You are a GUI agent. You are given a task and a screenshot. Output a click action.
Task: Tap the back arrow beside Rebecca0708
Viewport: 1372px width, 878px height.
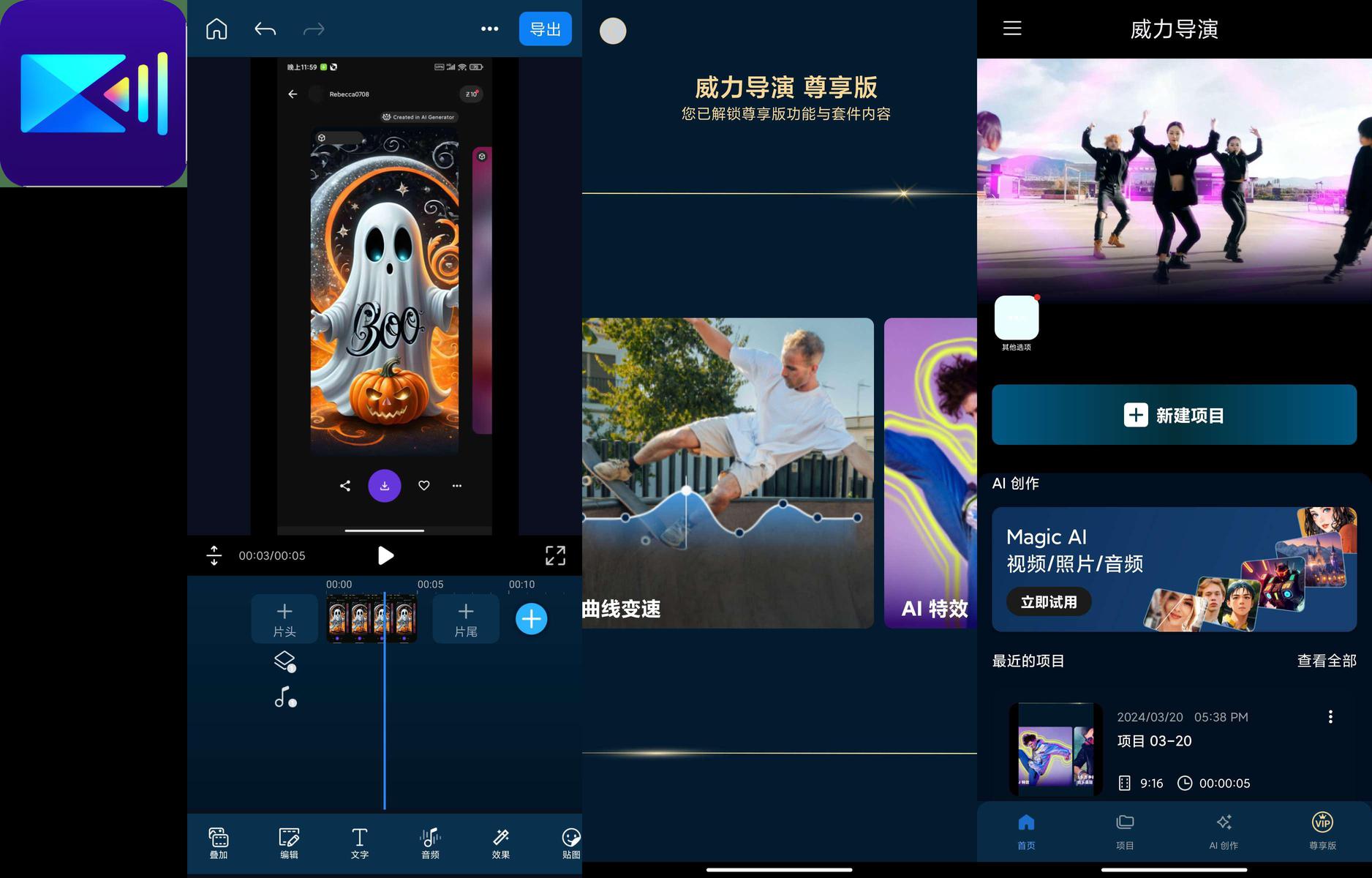tap(293, 94)
